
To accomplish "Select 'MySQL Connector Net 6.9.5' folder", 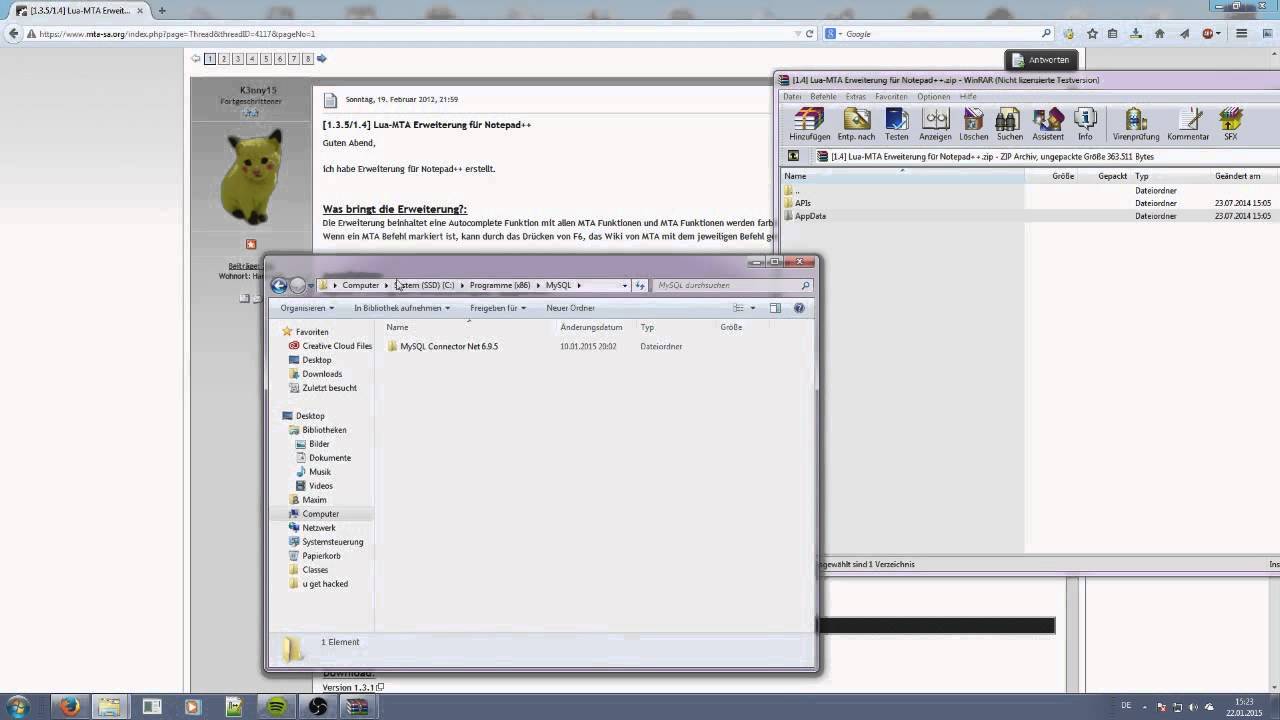I will tap(449, 346).
